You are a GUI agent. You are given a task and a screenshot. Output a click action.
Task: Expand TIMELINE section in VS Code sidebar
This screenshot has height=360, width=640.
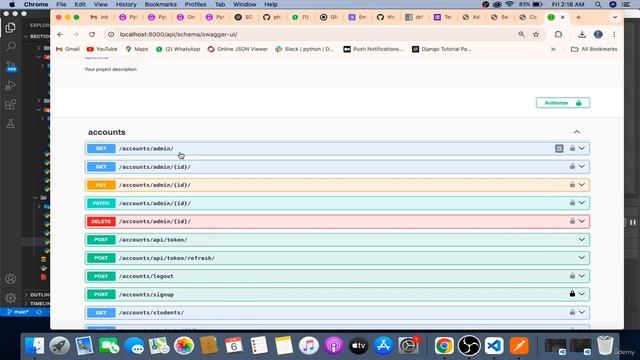pos(37,304)
